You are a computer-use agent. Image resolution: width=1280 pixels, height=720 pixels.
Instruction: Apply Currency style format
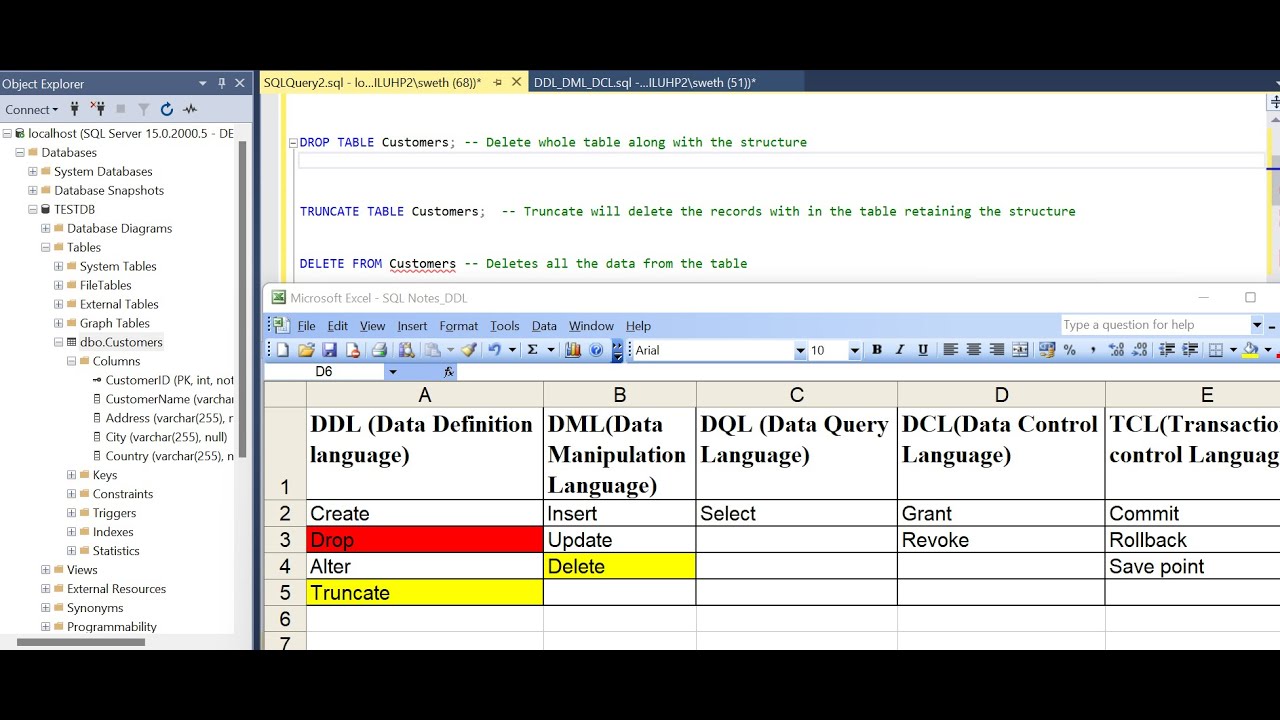(x=1047, y=350)
